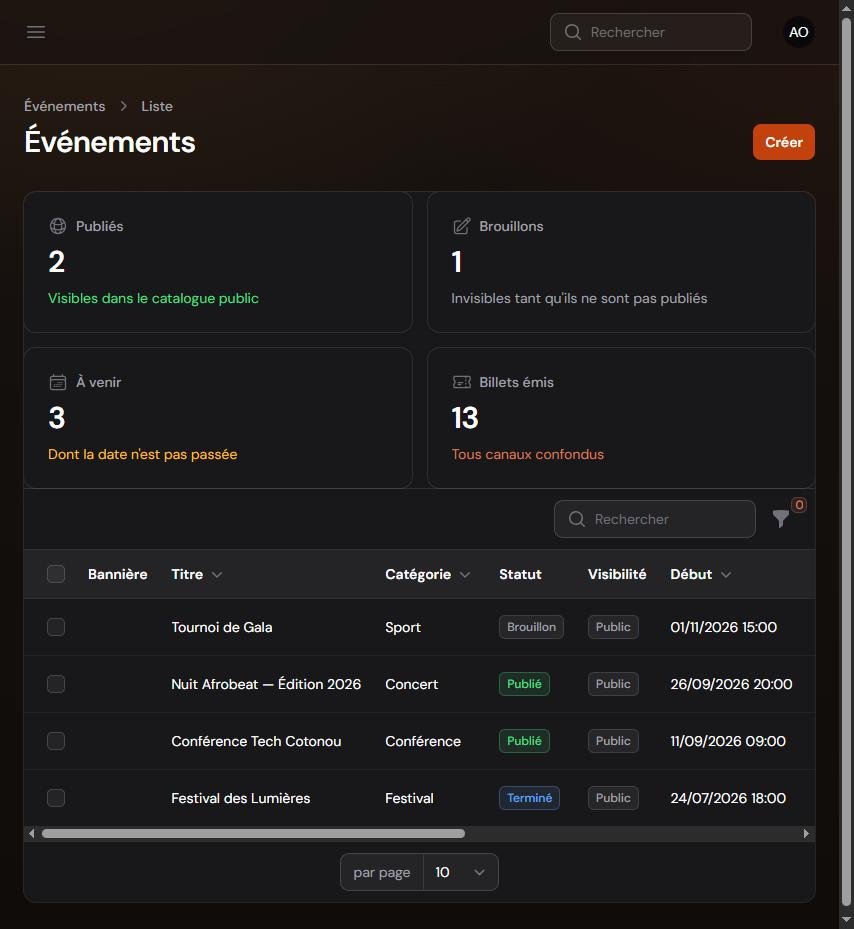Click the table scrollbar right arrow

click(x=806, y=834)
